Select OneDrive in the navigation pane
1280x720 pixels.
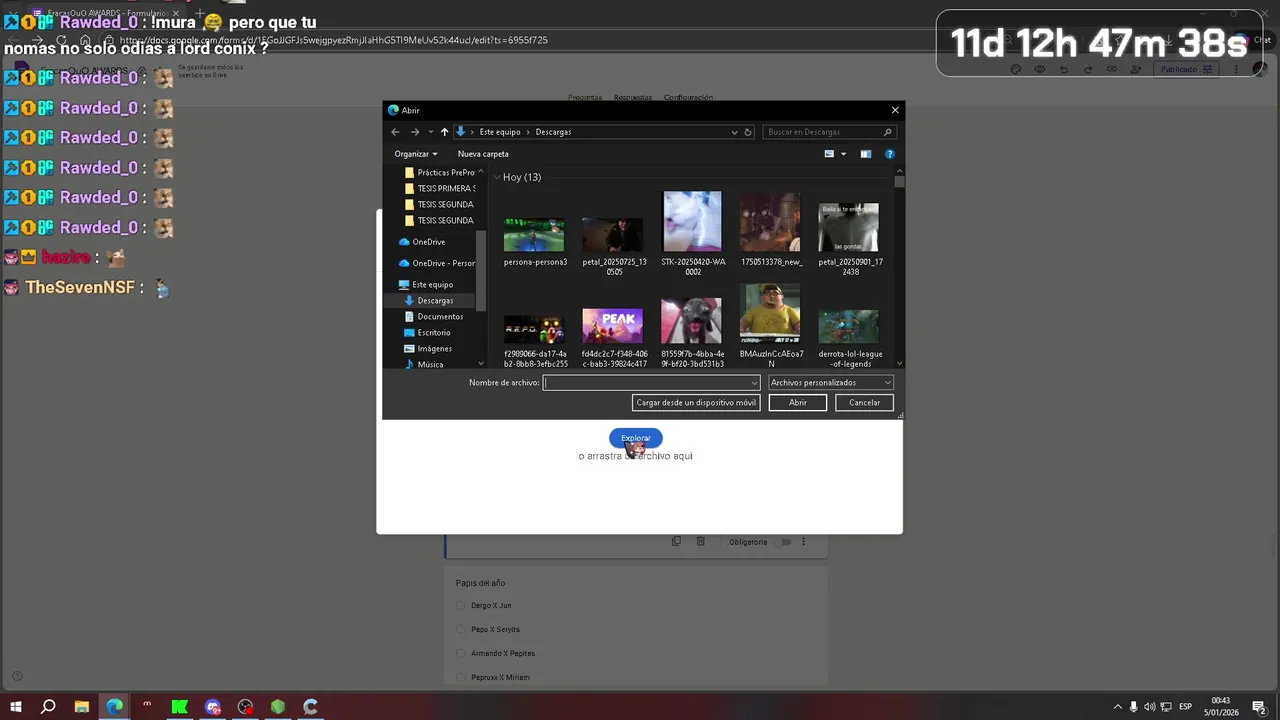click(x=422, y=242)
